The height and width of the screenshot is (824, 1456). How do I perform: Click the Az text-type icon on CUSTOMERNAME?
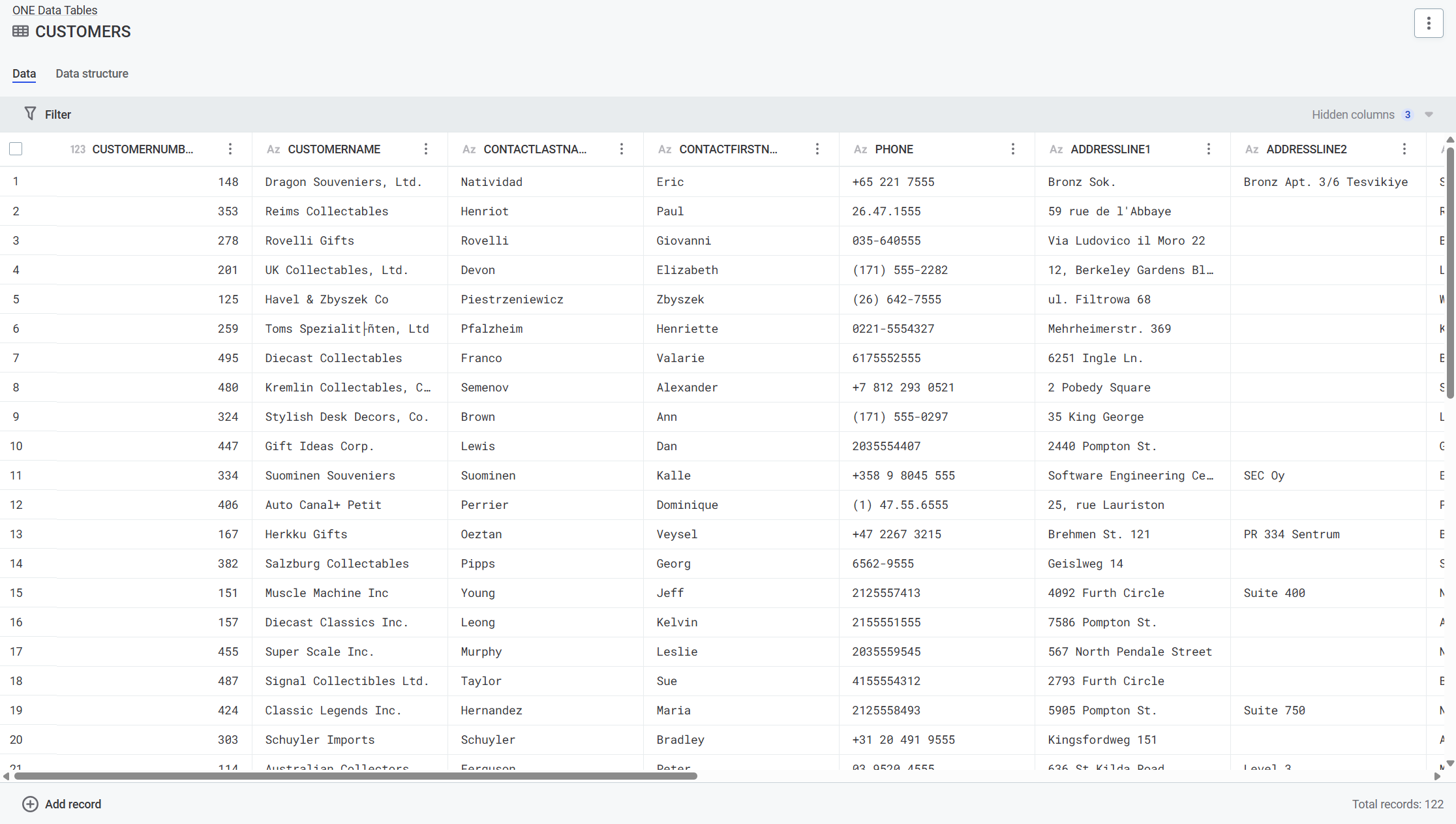(x=273, y=149)
